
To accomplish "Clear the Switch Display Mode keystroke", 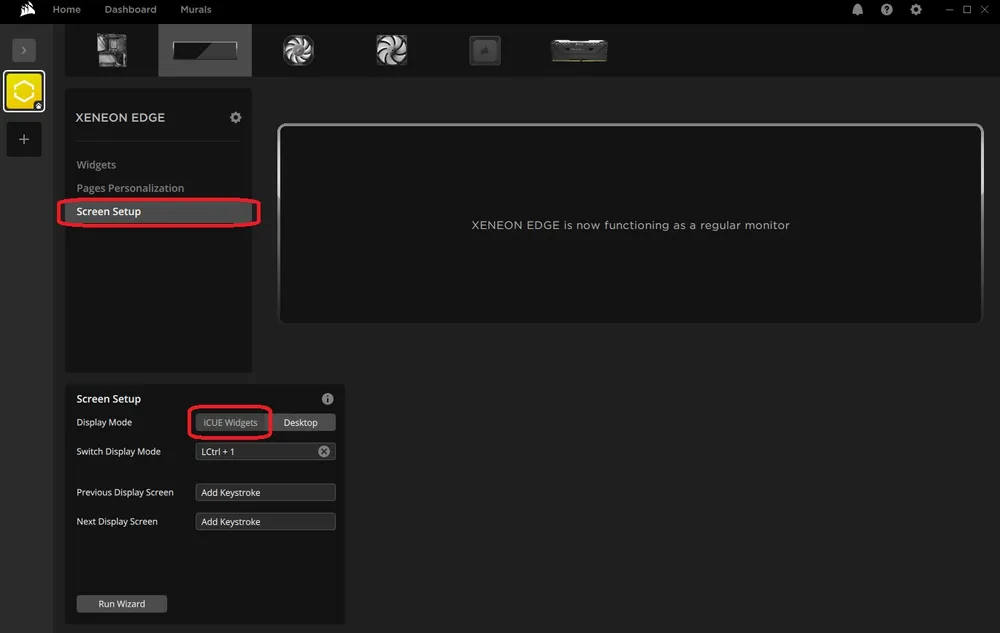I will point(324,451).
